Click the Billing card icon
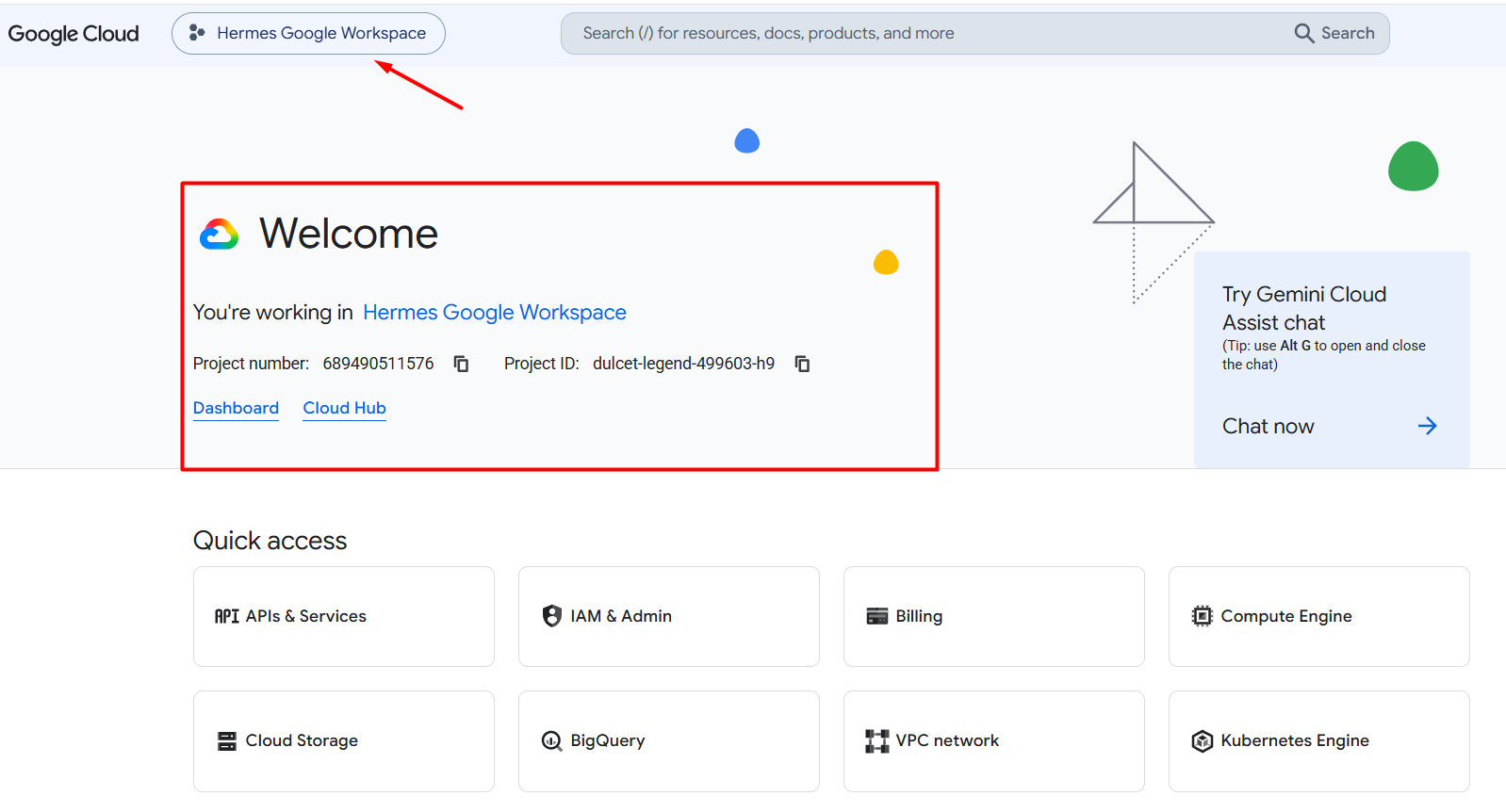Viewport: 1506px width, 812px height. pos(877,616)
